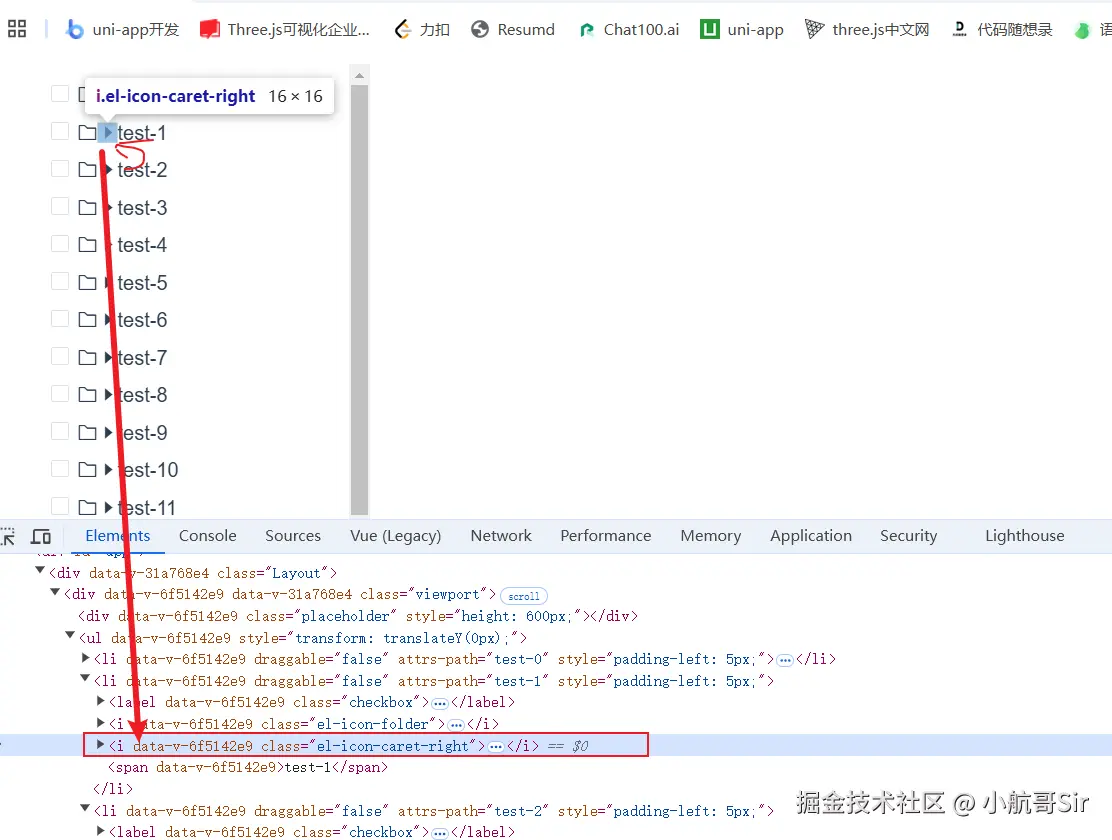1112x840 pixels.
Task: Open the three.js中文网 bookmark
Action: 867,29
